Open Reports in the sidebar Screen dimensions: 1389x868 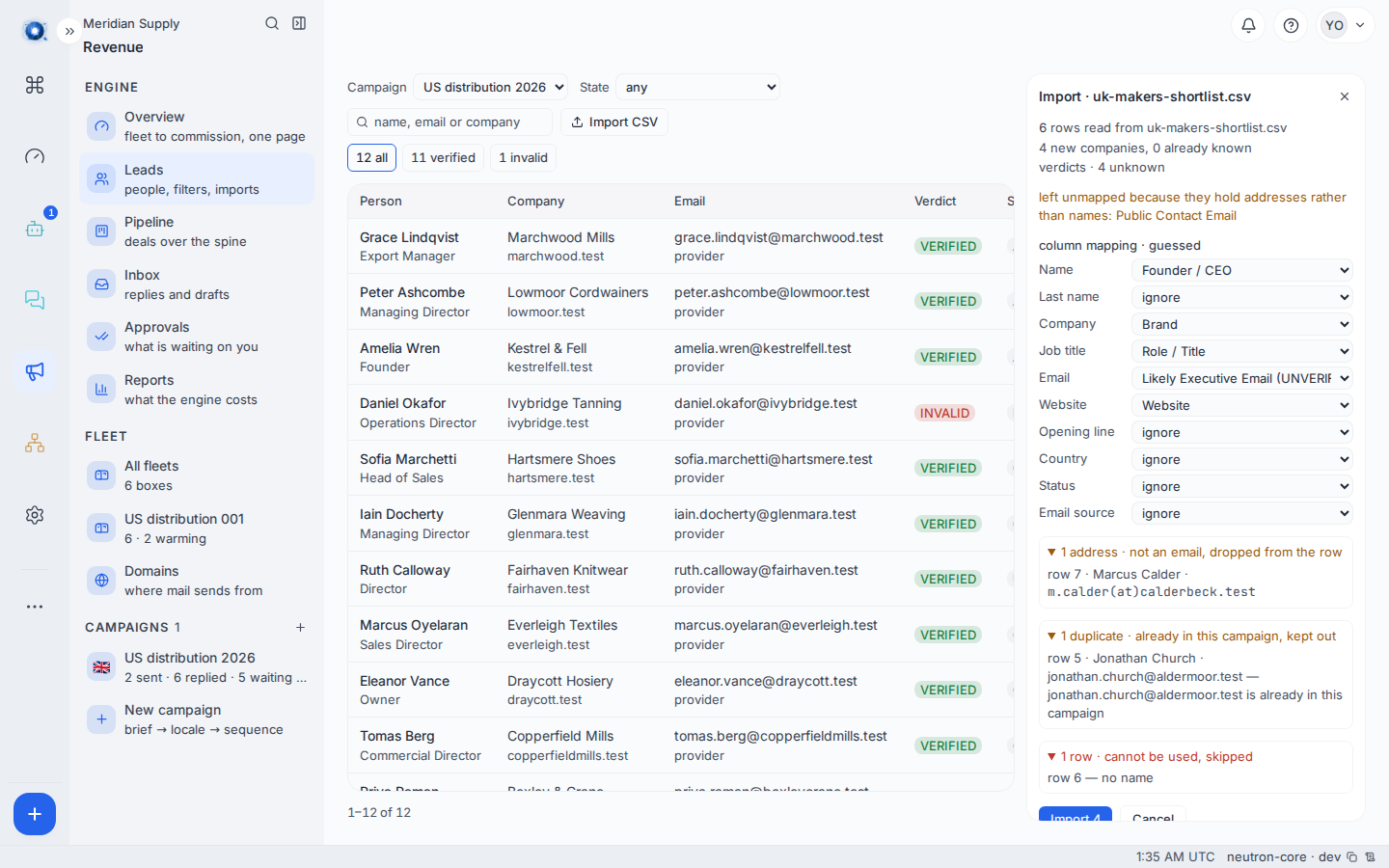(x=197, y=390)
